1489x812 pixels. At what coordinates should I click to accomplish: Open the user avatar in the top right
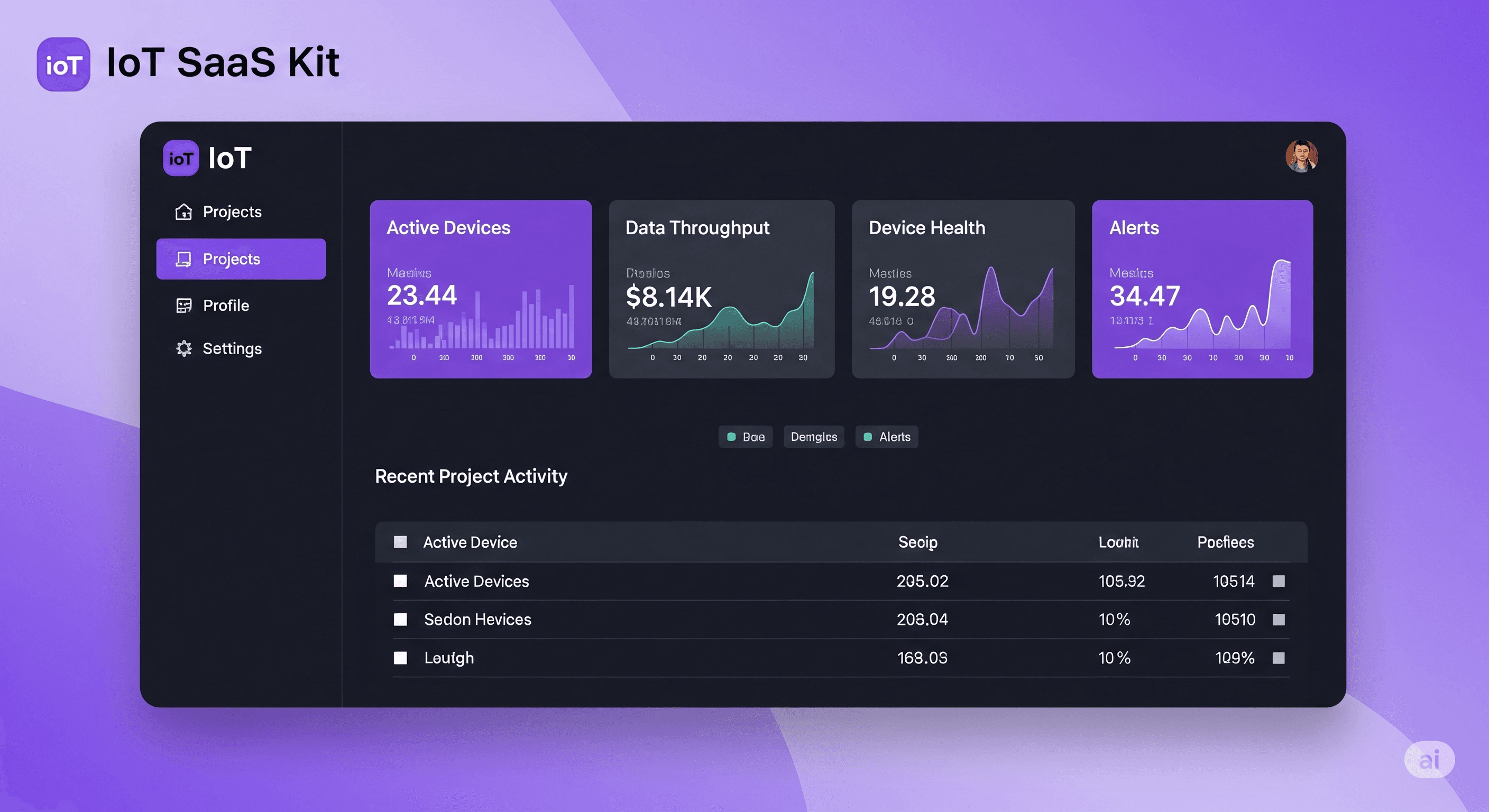tap(1301, 156)
